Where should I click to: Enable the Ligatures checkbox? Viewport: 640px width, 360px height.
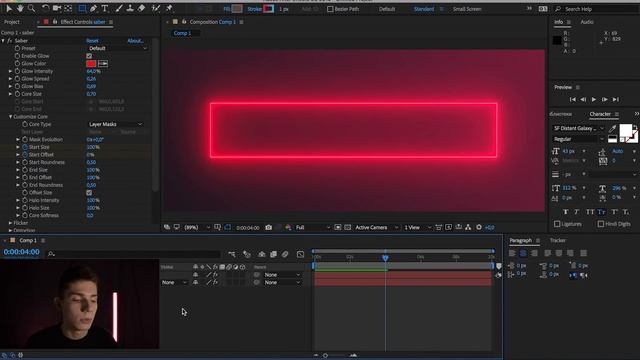[557, 224]
